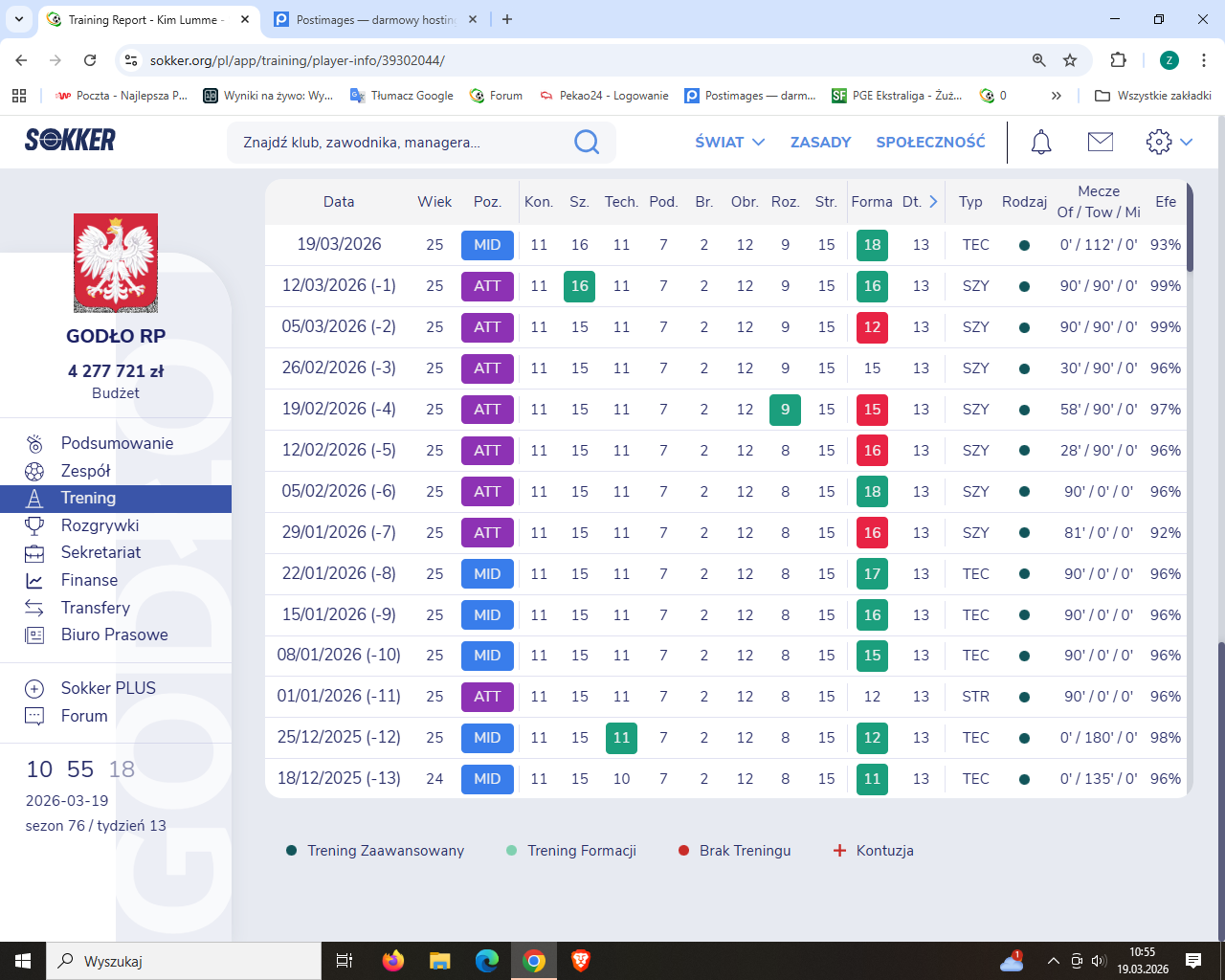The height and width of the screenshot is (980, 1225).
Task: Open browser extensions puzzle icon
Action: click(1118, 60)
